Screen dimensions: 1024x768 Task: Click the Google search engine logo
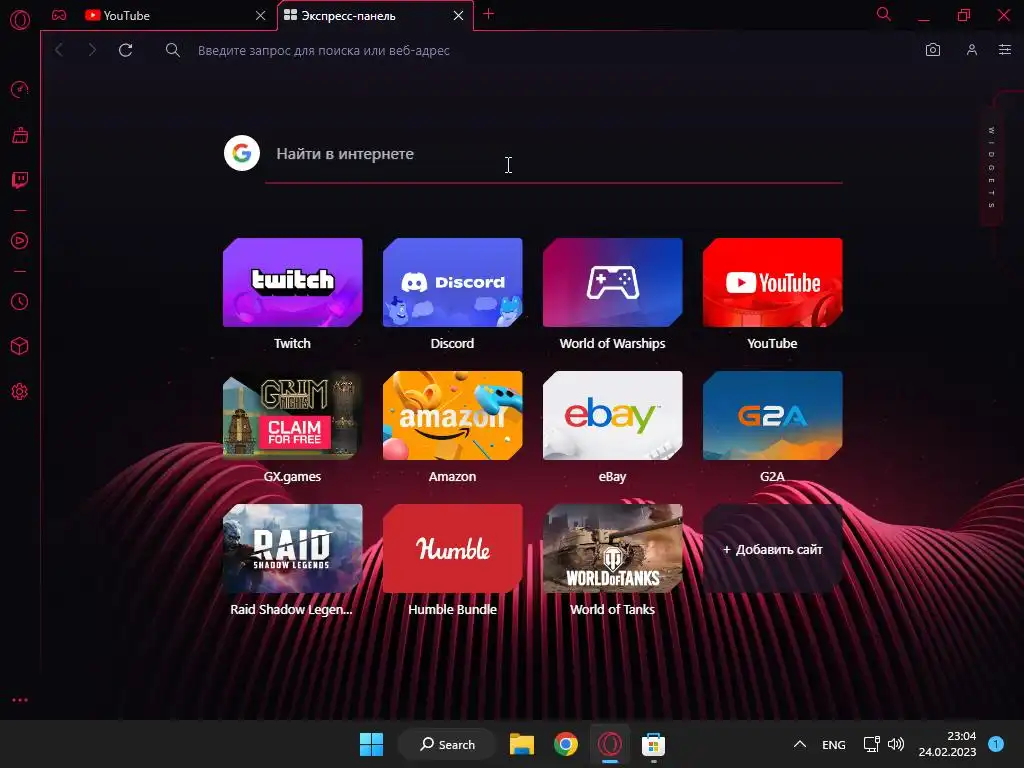coord(242,153)
